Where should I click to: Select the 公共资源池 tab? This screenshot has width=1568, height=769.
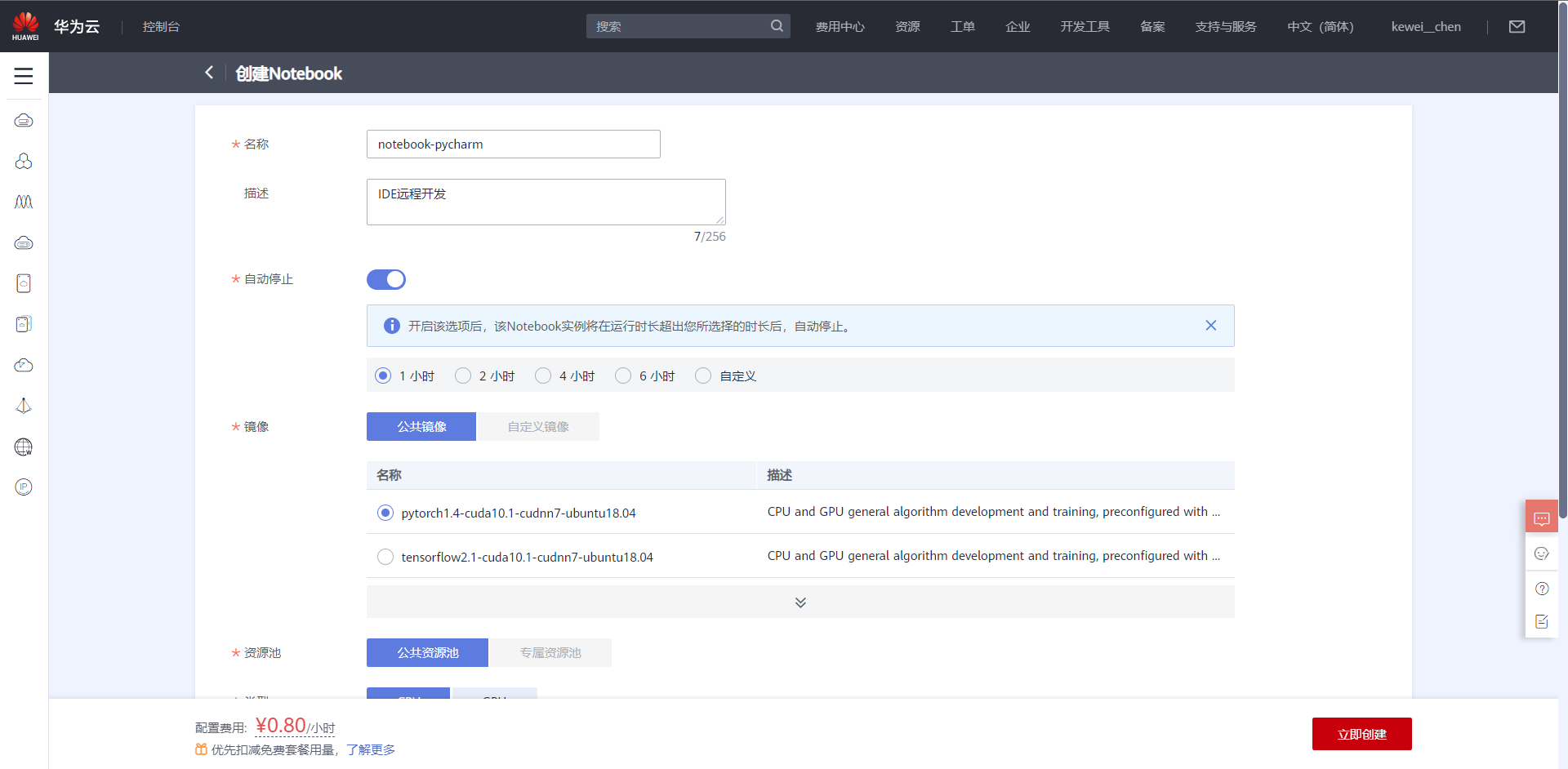[427, 652]
